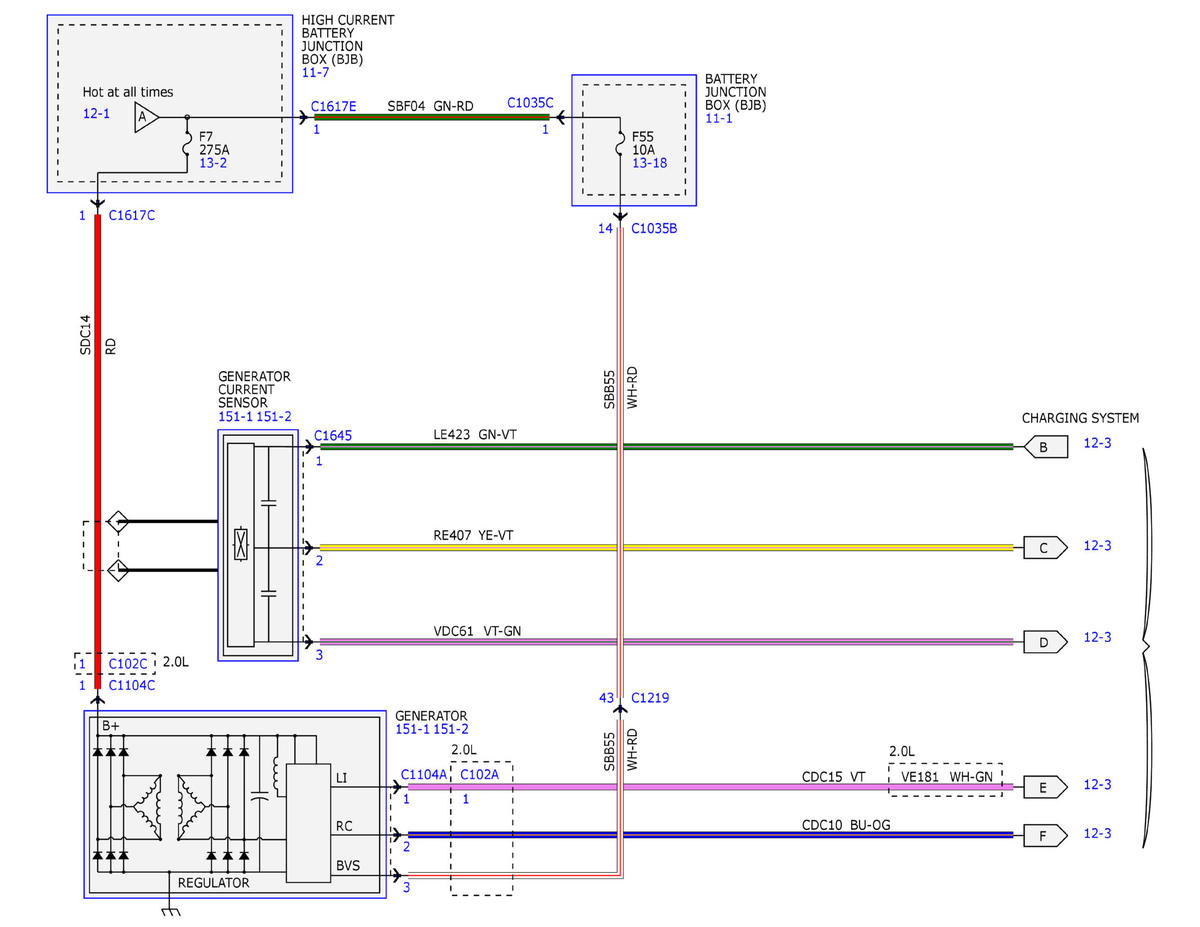Image resolution: width=1200 pixels, height=927 pixels.
Task: Follow the 13-18 fuse reference link
Action: pos(650,162)
